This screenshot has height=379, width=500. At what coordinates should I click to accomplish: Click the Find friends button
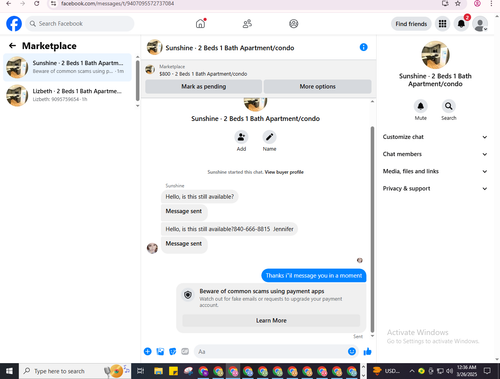click(411, 24)
